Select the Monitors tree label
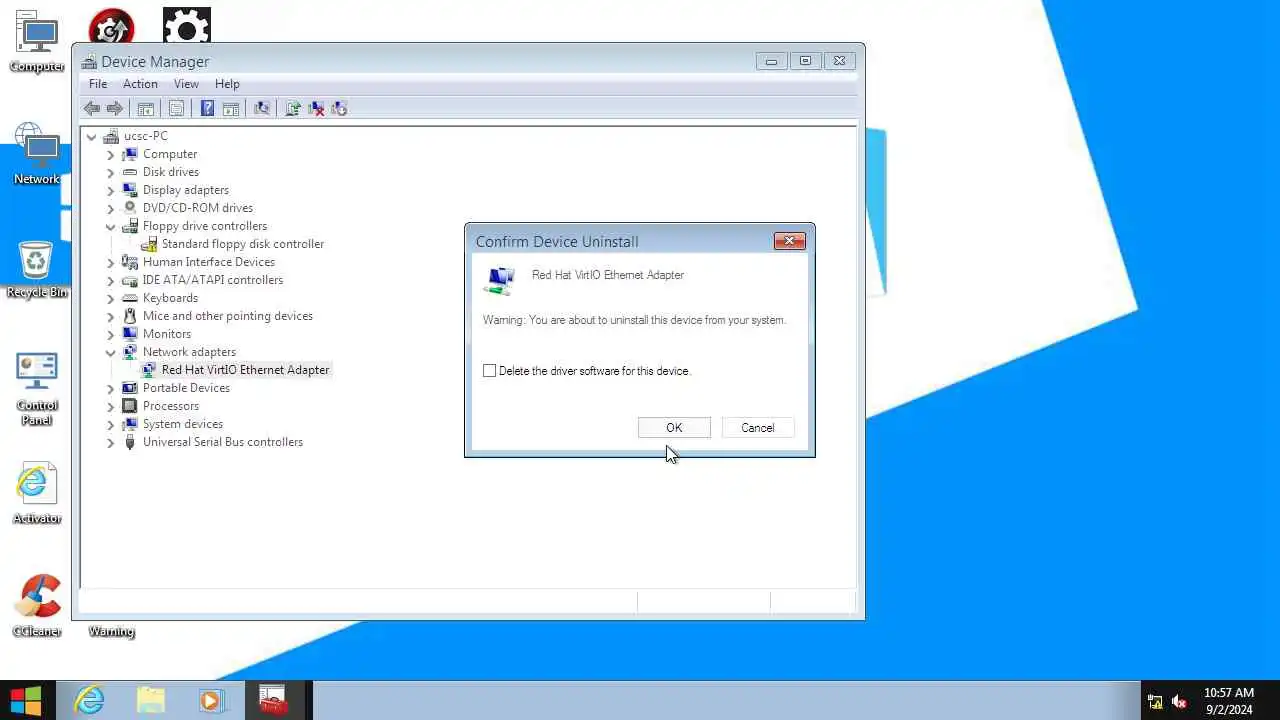Image resolution: width=1280 pixels, height=720 pixels. [167, 334]
